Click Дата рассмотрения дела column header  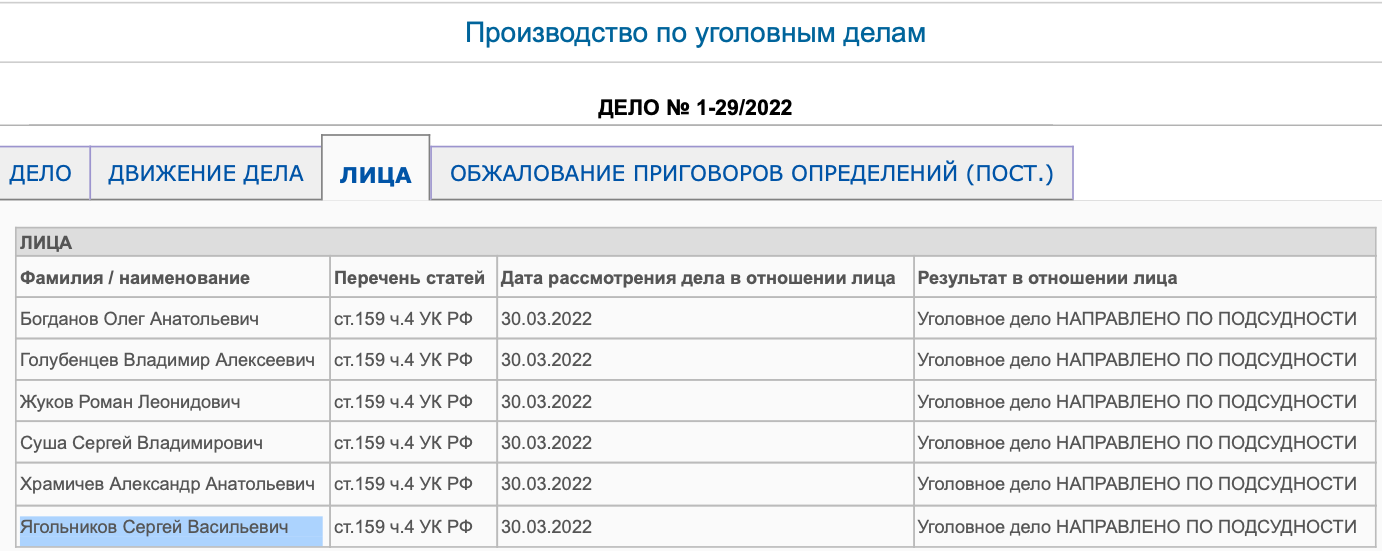698,278
